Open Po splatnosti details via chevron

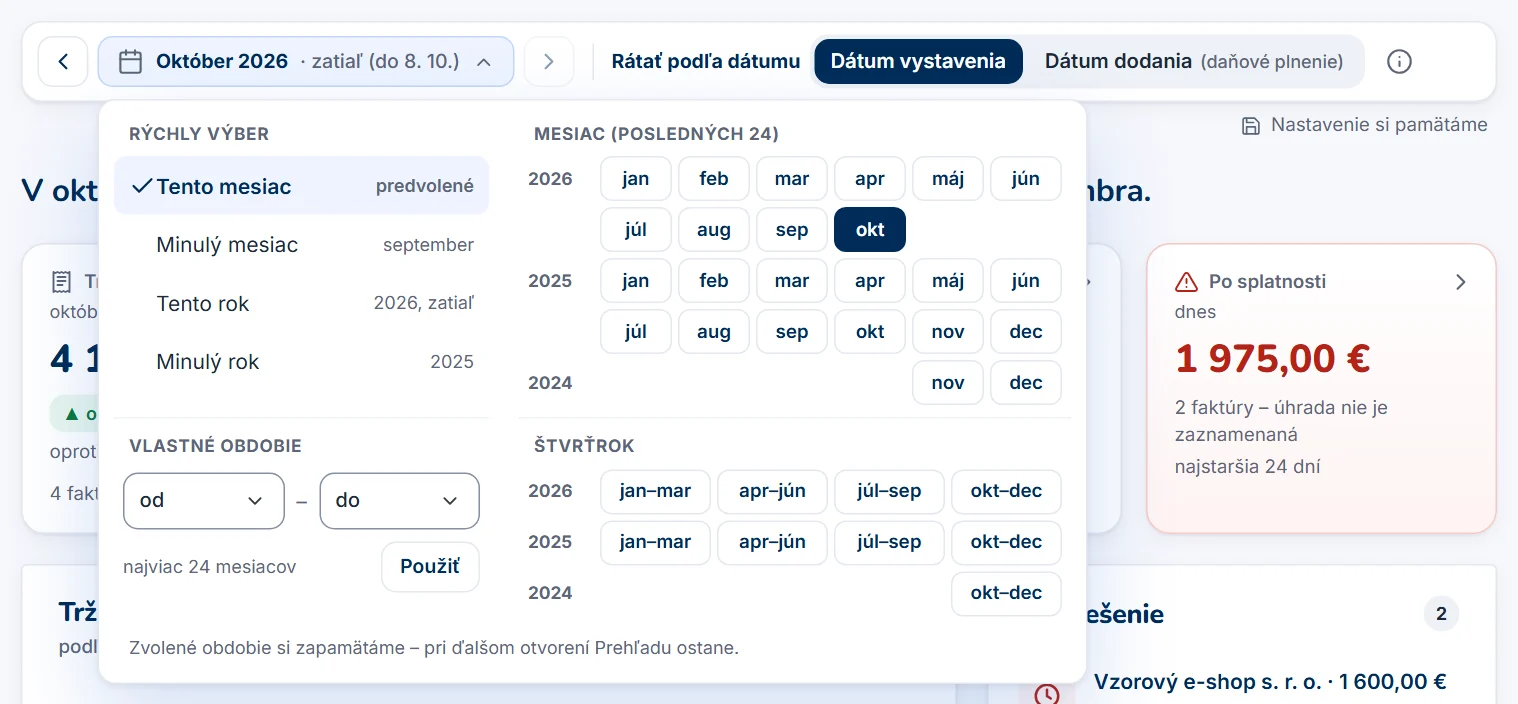click(1460, 282)
